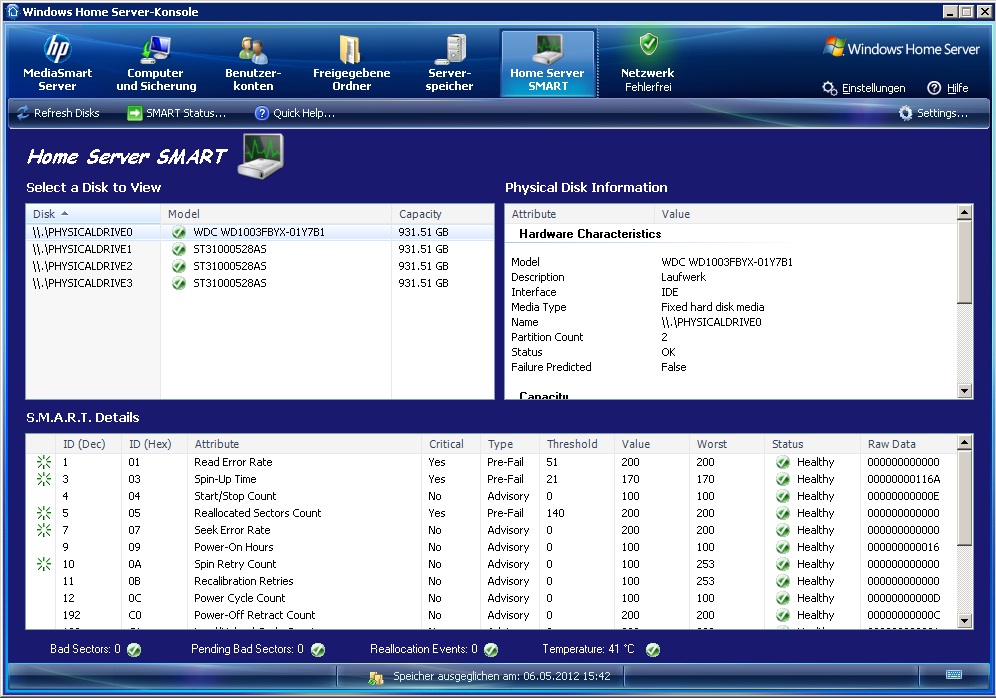Image resolution: width=996 pixels, height=698 pixels.
Task: Click Raw Data column header
Action: click(908, 444)
